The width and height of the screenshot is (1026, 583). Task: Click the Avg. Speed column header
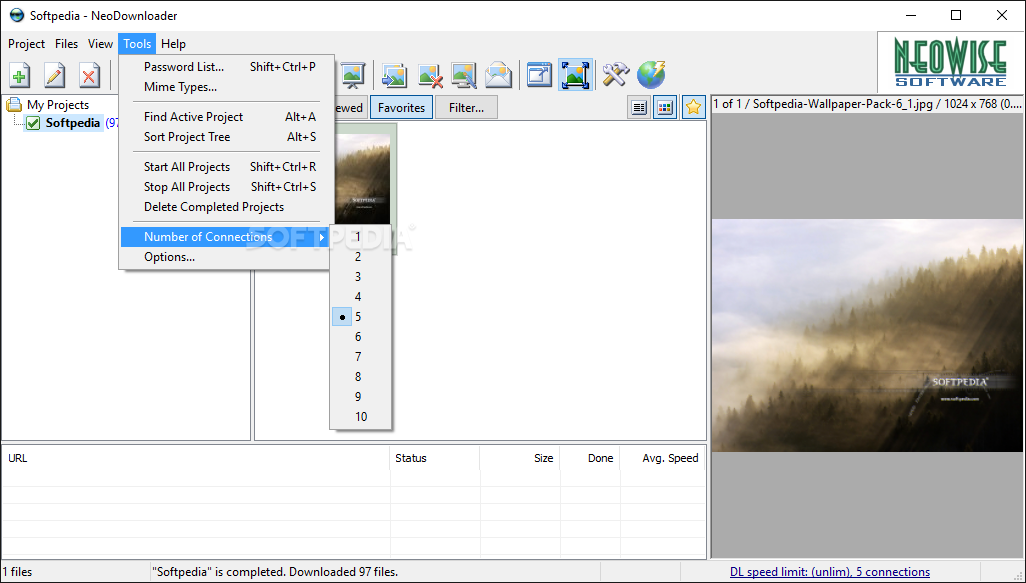point(663,458)
